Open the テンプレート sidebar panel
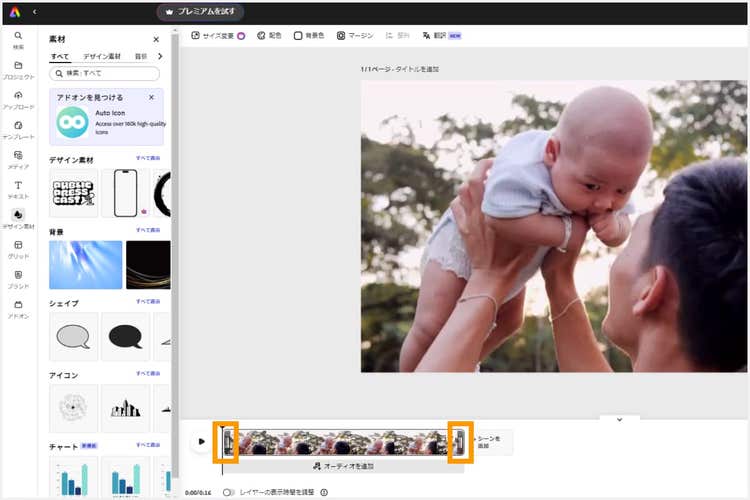This screenshot has width=750, height=500. pos(18,130)
